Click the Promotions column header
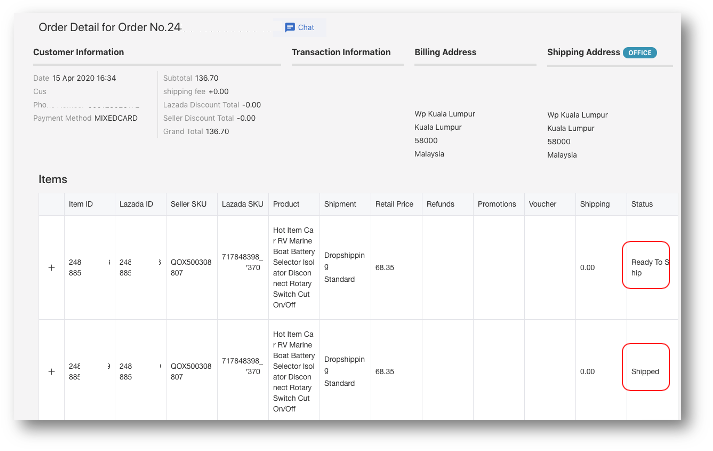The height and width of the screenshot is (451, 713). pyautogui.click(x=497, y=204)
